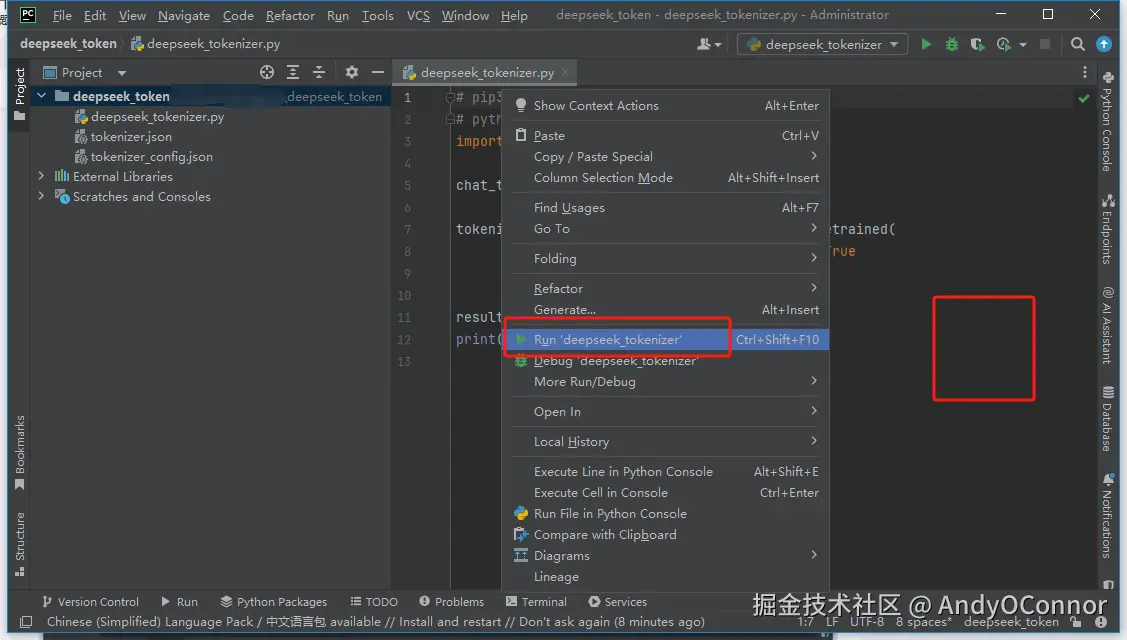Click the deepseek_token breadcrumb in navigation bar
1127x640 pixels.
pos(68,44)
